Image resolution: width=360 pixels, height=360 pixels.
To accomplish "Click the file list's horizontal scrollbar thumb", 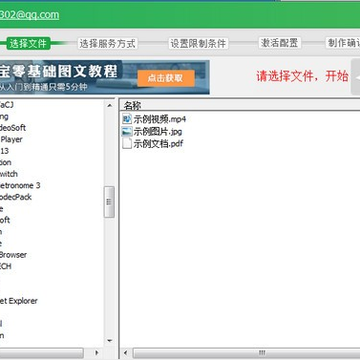I will (246, 352).
